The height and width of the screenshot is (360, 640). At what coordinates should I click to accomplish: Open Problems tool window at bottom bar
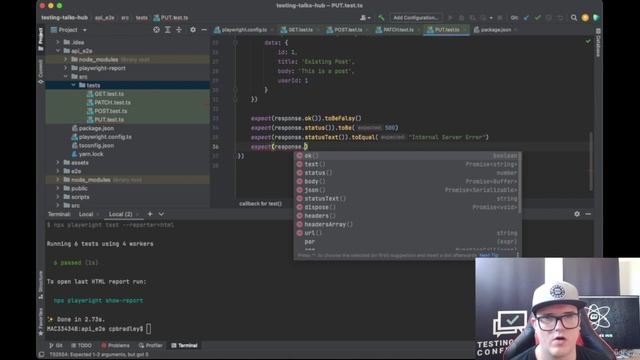(115, 345)
